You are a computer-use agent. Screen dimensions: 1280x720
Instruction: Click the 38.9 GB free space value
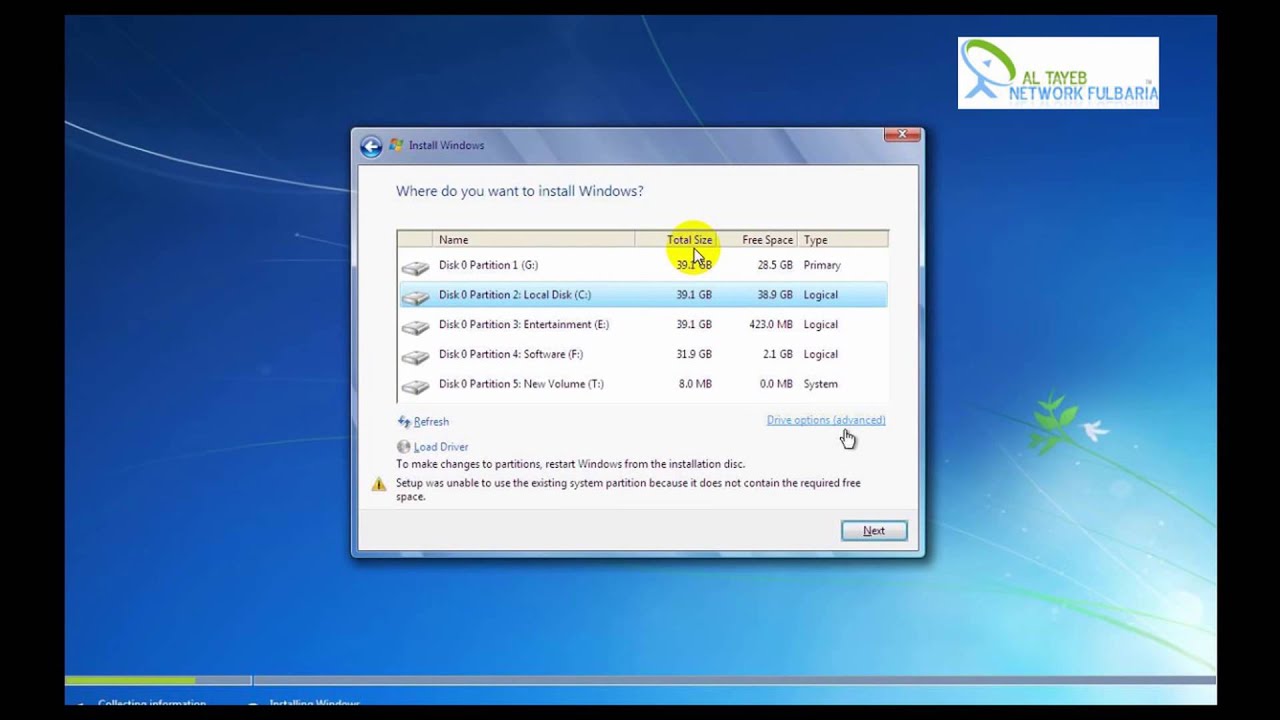[775, 295]
